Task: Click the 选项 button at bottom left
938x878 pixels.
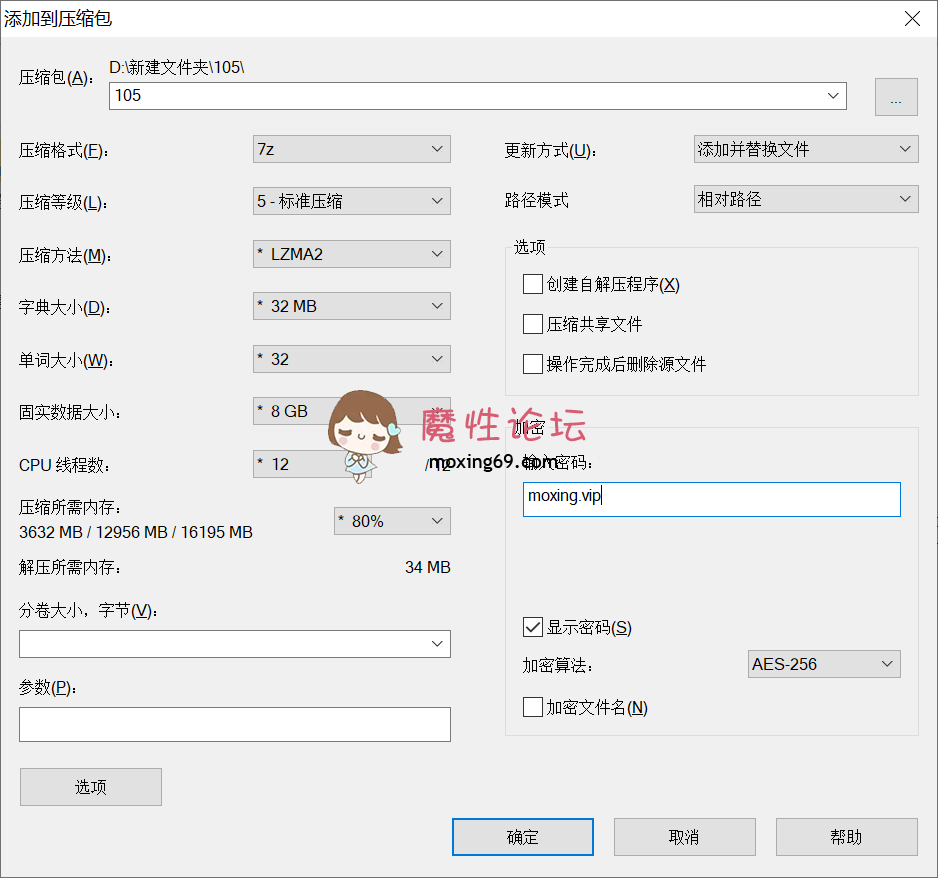Action: coord(90,787)
